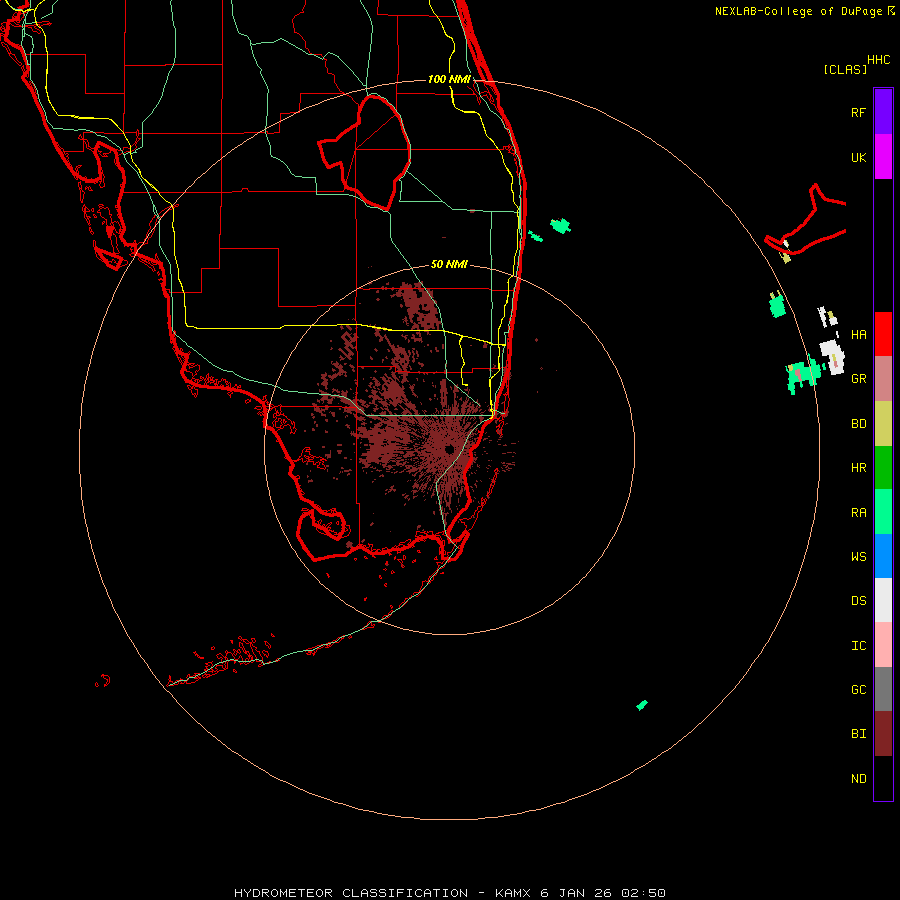Click the IC pink legend swatch
The height and width of the screenshot is (900, 900).
pyautogui.click(x=883, y=645)
